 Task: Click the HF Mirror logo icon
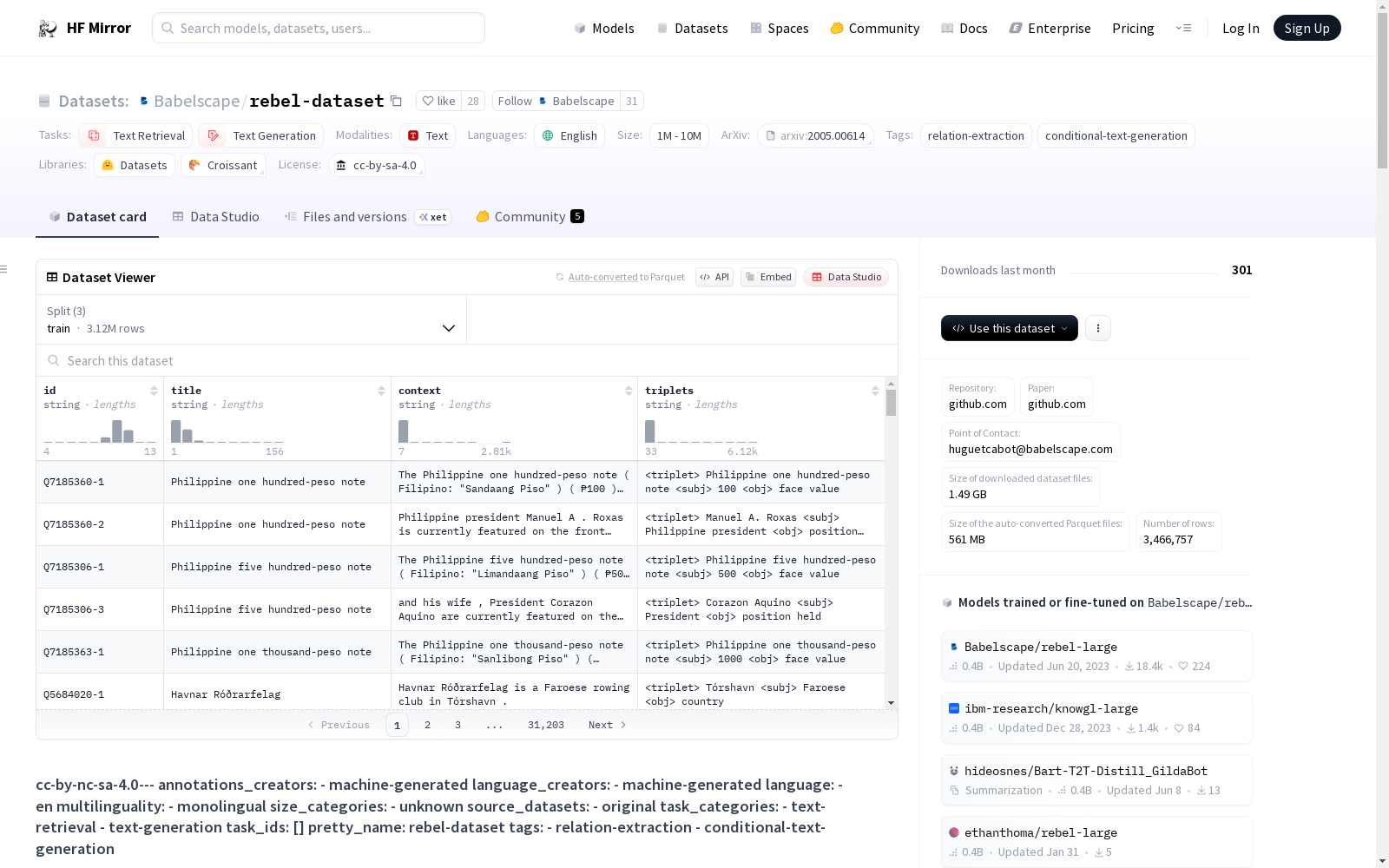click(x=48, y=29)
